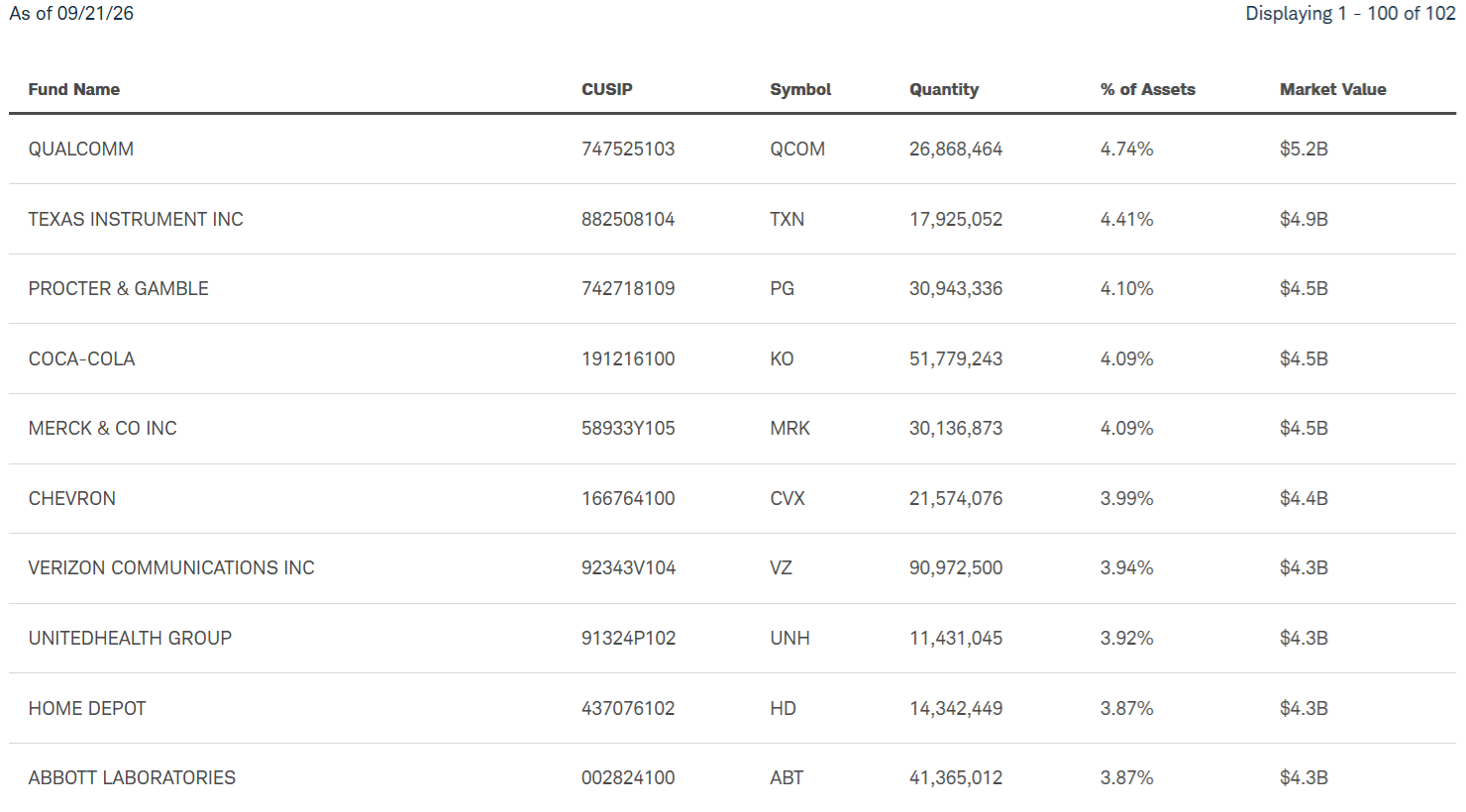Select quantity 51,779,243
The image size is (1466, 812).
coord(956,358)
